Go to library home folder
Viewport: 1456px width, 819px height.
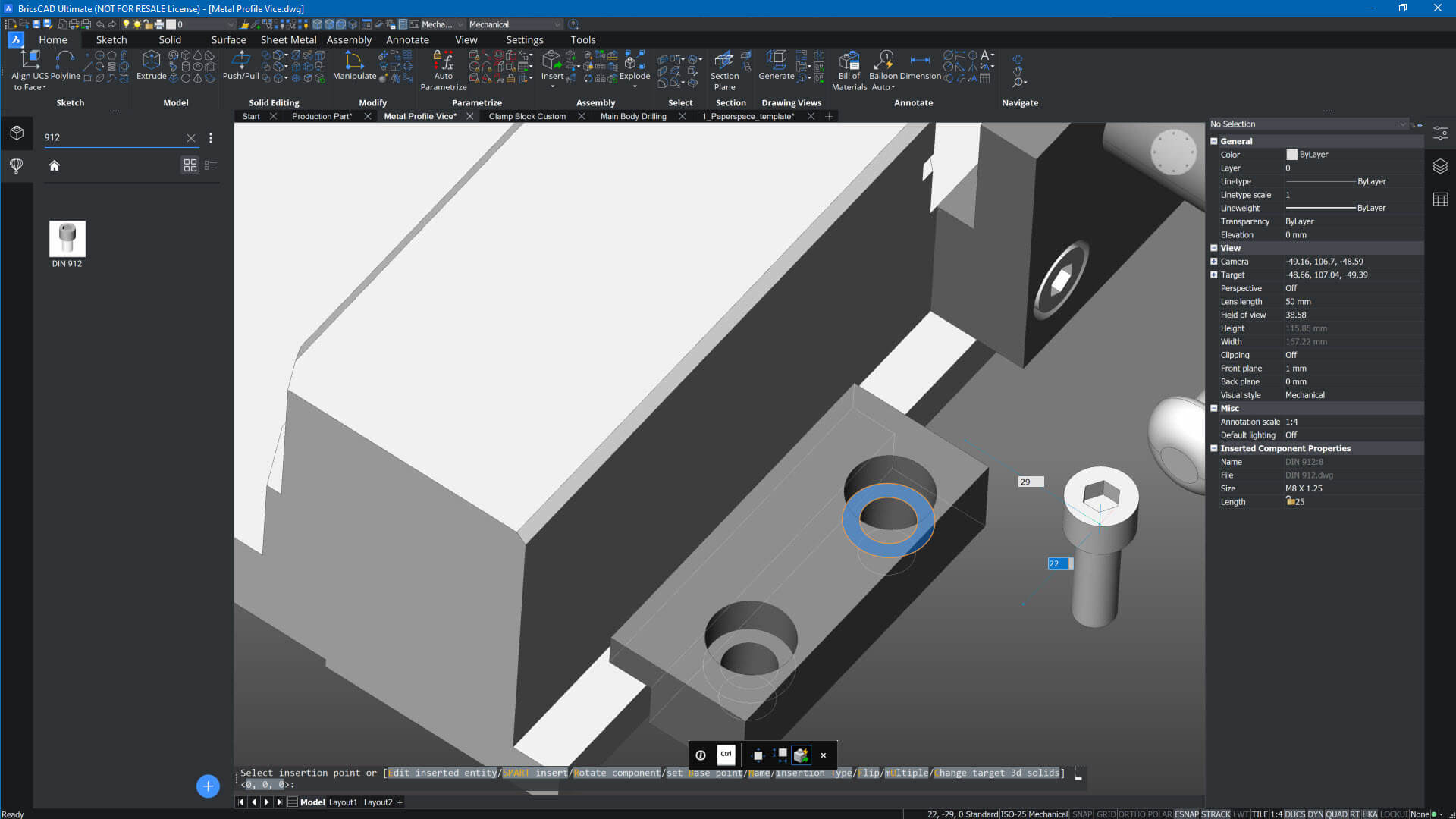[x=54, y=165]
